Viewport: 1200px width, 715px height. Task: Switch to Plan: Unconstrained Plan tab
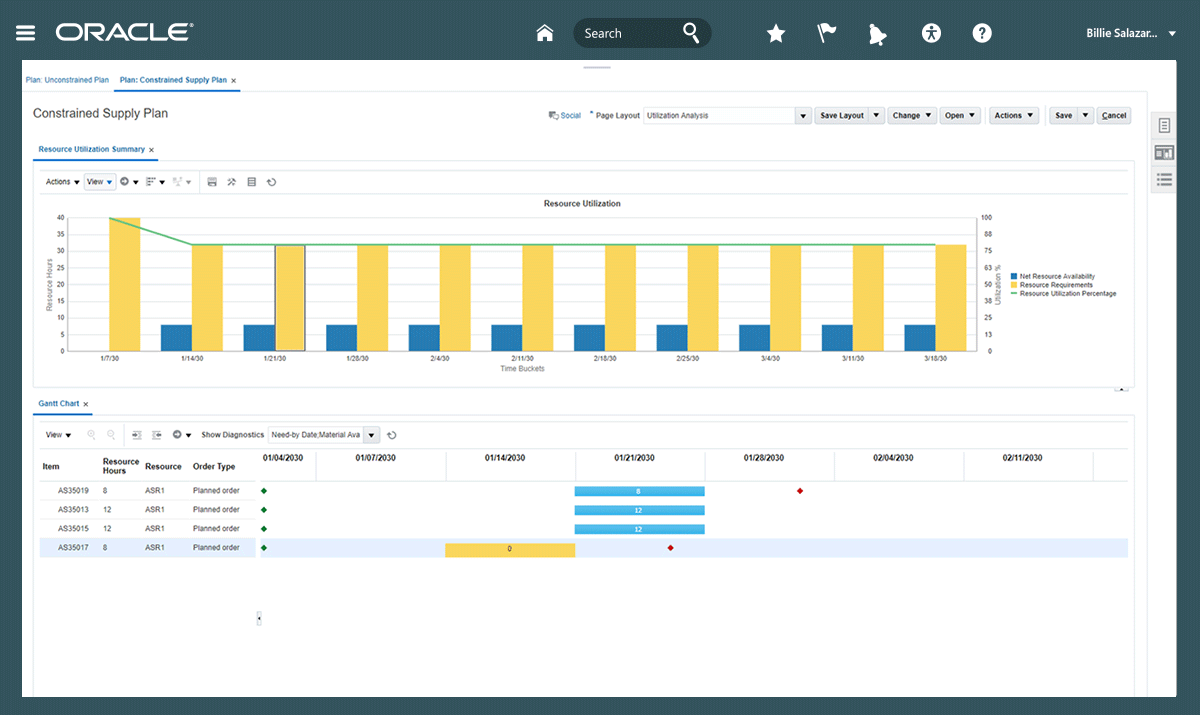tap(67, 80)
